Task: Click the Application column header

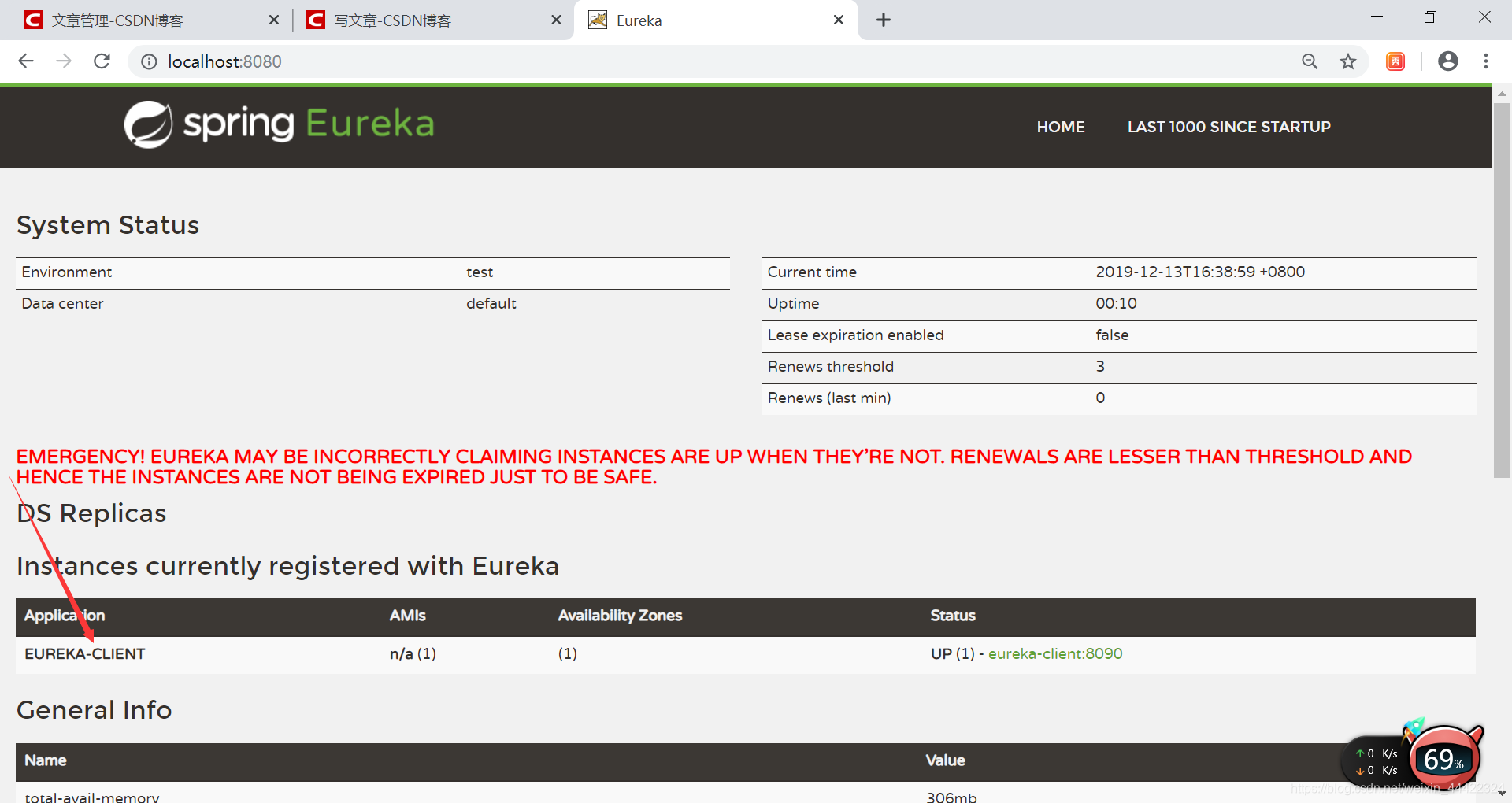Action: click(65, 616)
